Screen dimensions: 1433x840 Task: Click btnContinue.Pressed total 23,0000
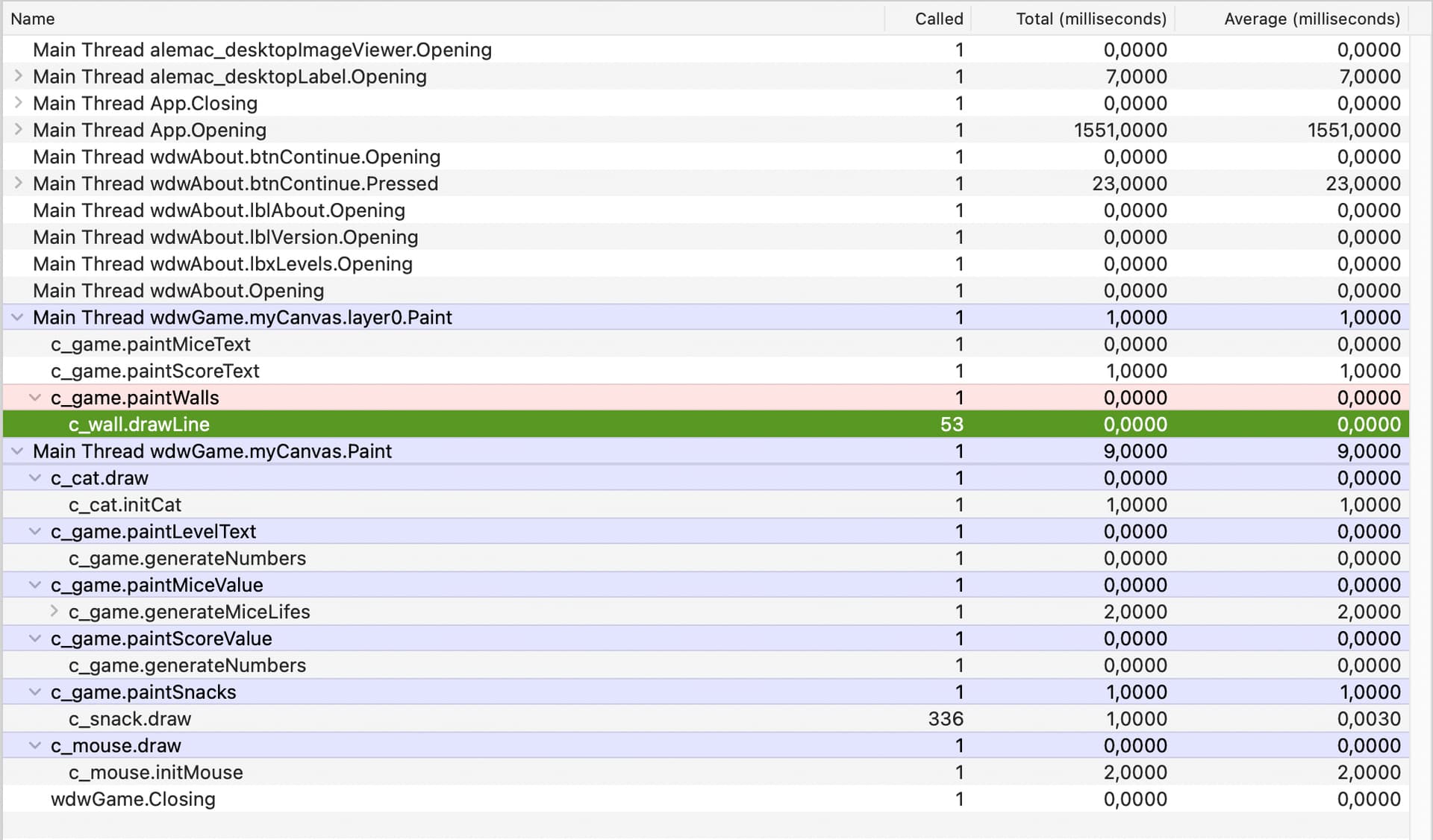coord(1130,184)
